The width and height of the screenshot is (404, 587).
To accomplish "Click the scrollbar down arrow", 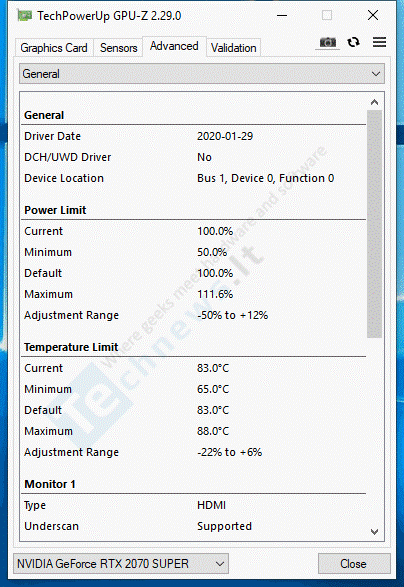I will point(374,532).
